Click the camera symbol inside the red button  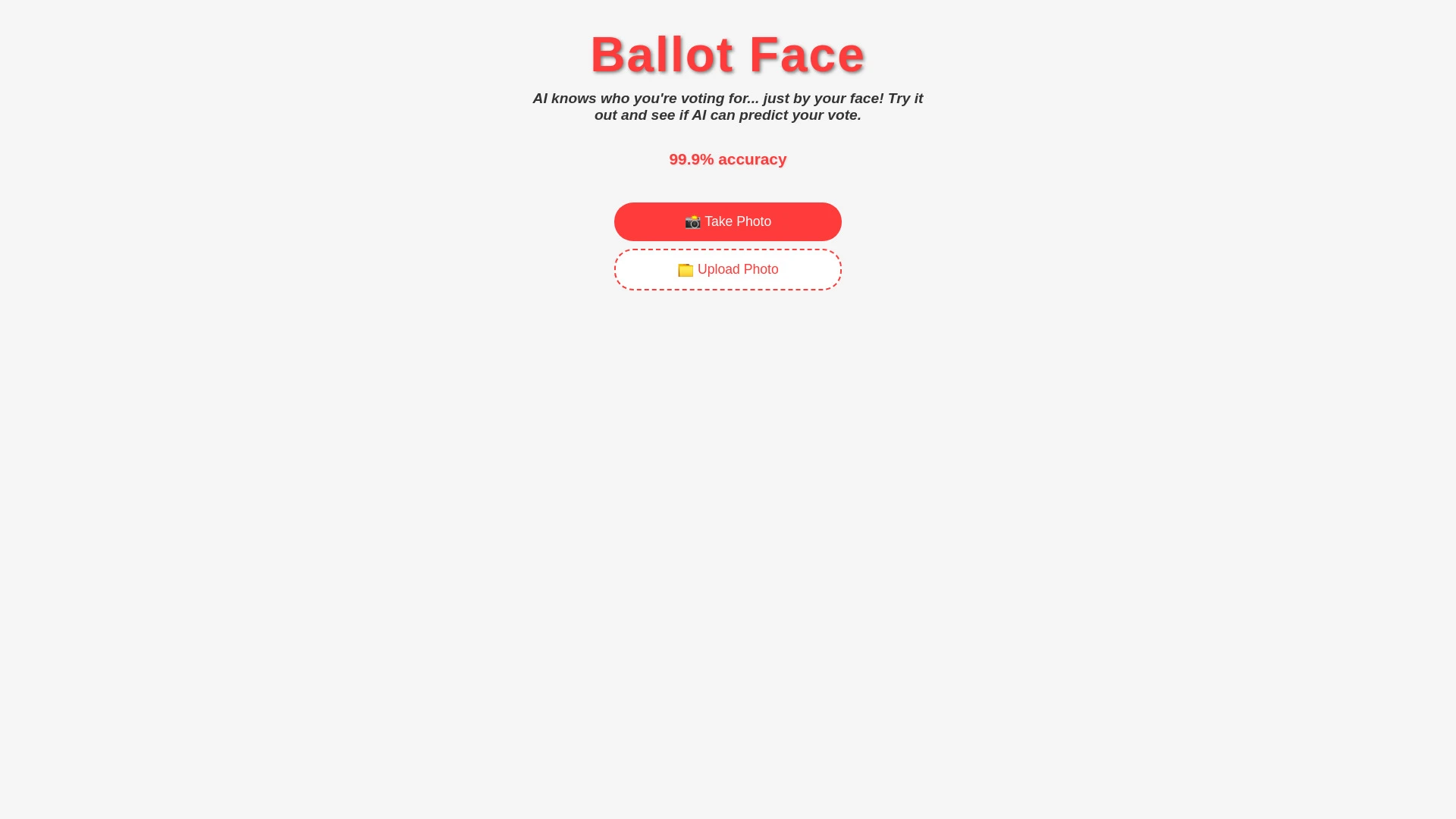point(692,221)
